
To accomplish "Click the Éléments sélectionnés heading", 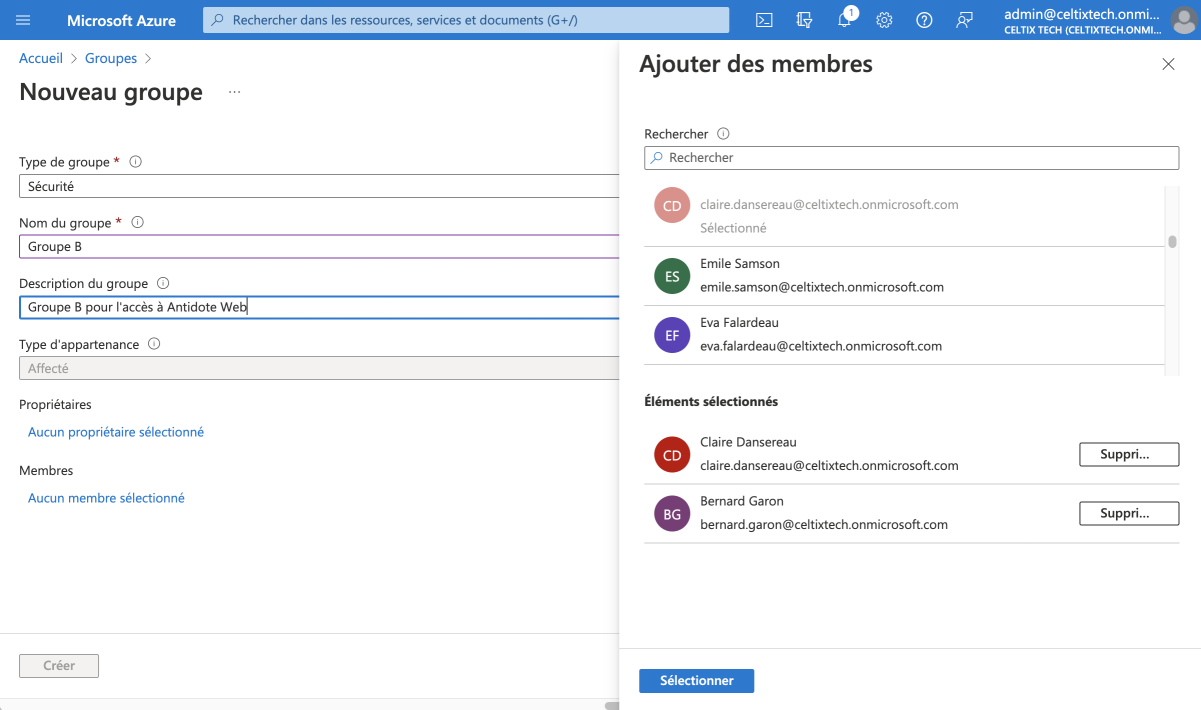I will [711, 402].
